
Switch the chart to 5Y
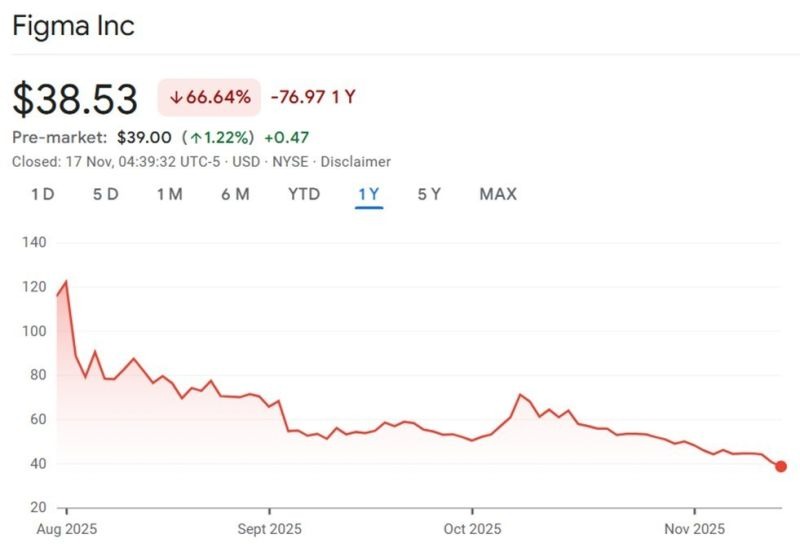[x=429, y=194]
